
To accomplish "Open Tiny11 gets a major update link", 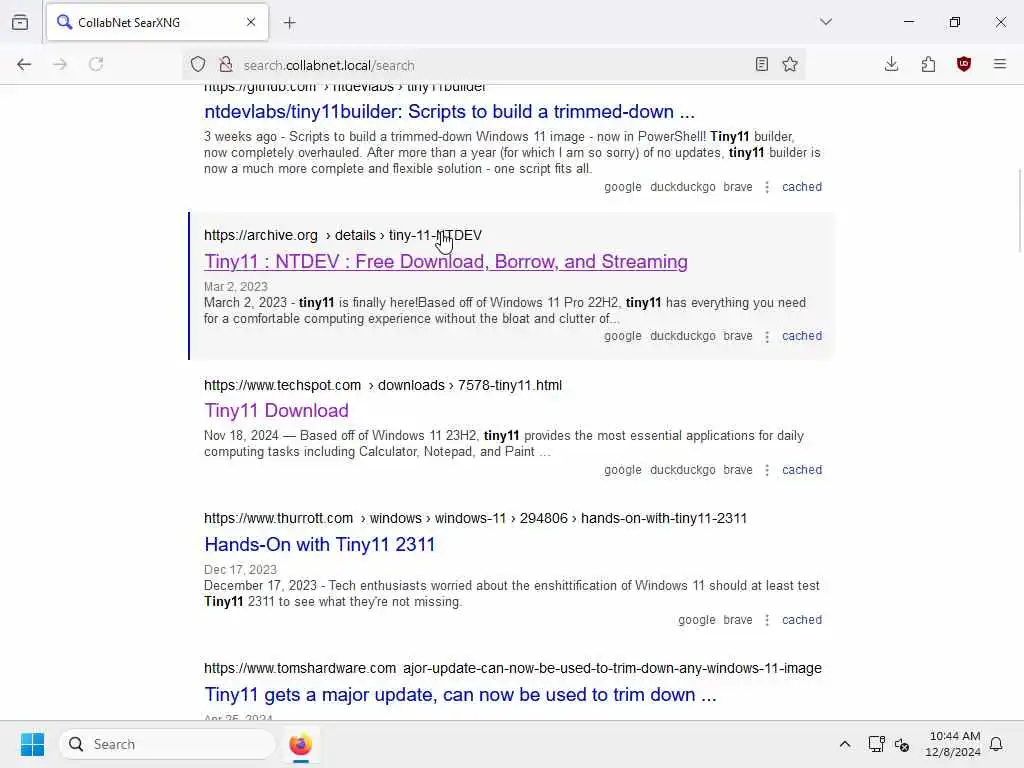I will click(460, 695).
